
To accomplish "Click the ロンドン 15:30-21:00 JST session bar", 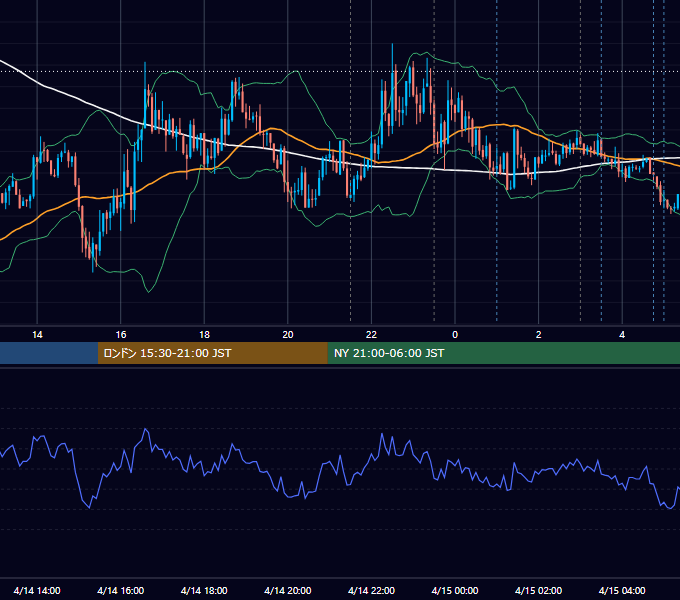I will 212,353.
